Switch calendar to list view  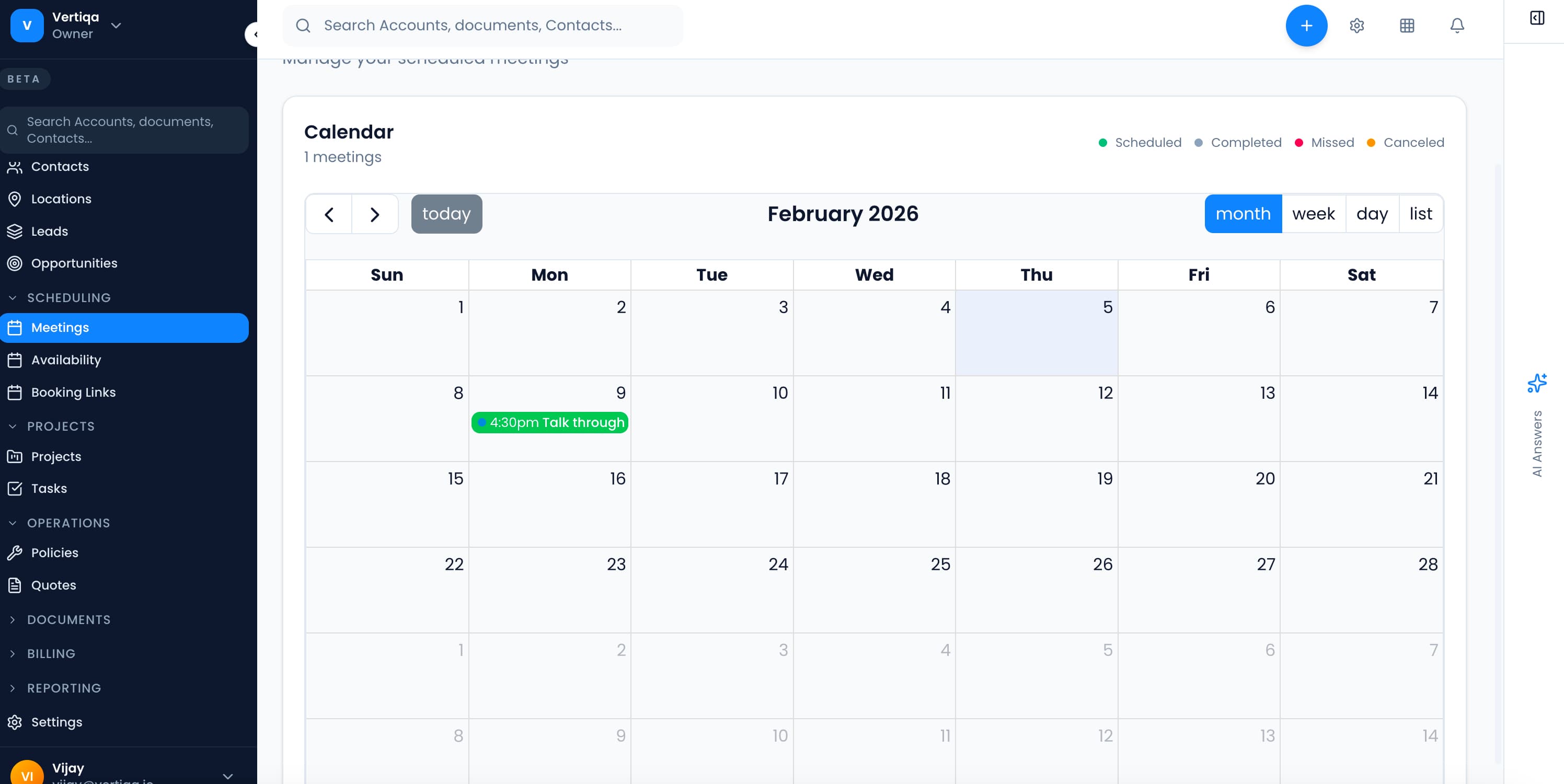pyautogui.click(x=1420, y=214)
